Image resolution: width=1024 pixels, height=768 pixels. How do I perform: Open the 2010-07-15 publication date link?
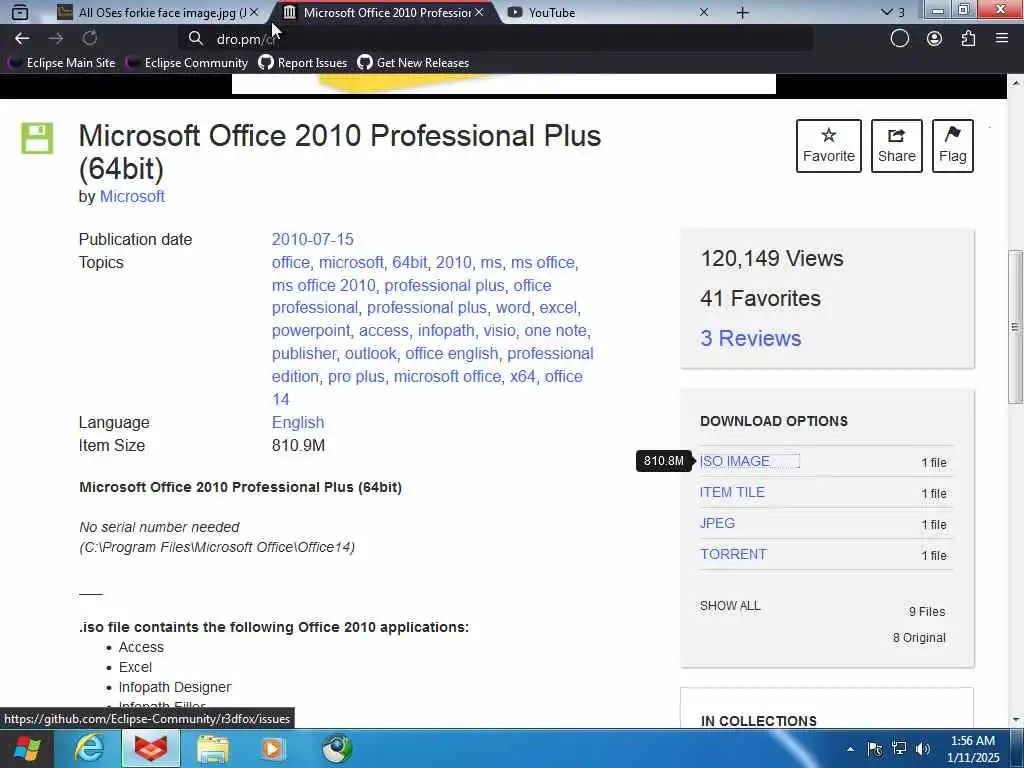312,239
